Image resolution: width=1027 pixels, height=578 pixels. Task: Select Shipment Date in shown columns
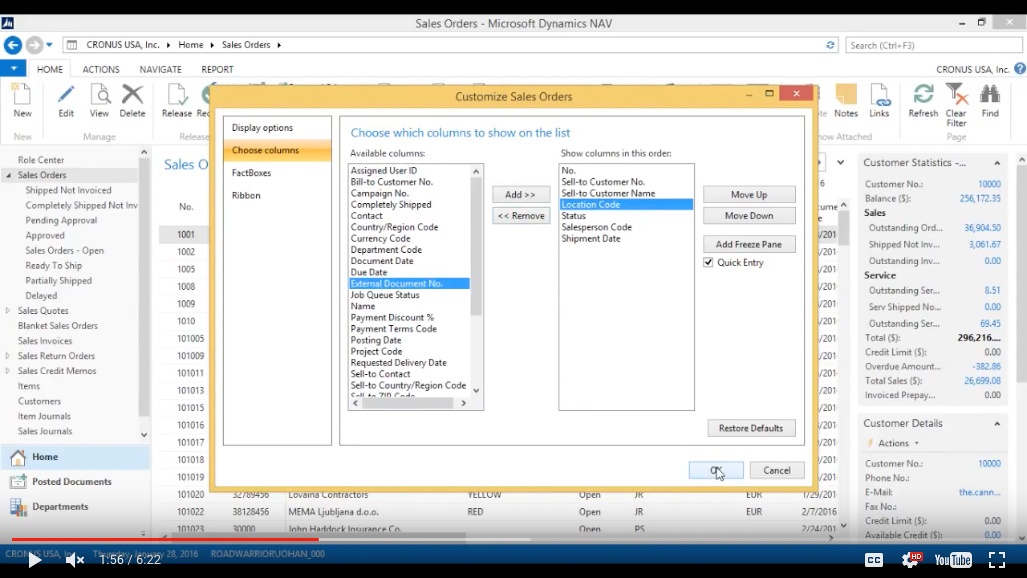click(591, 239)
